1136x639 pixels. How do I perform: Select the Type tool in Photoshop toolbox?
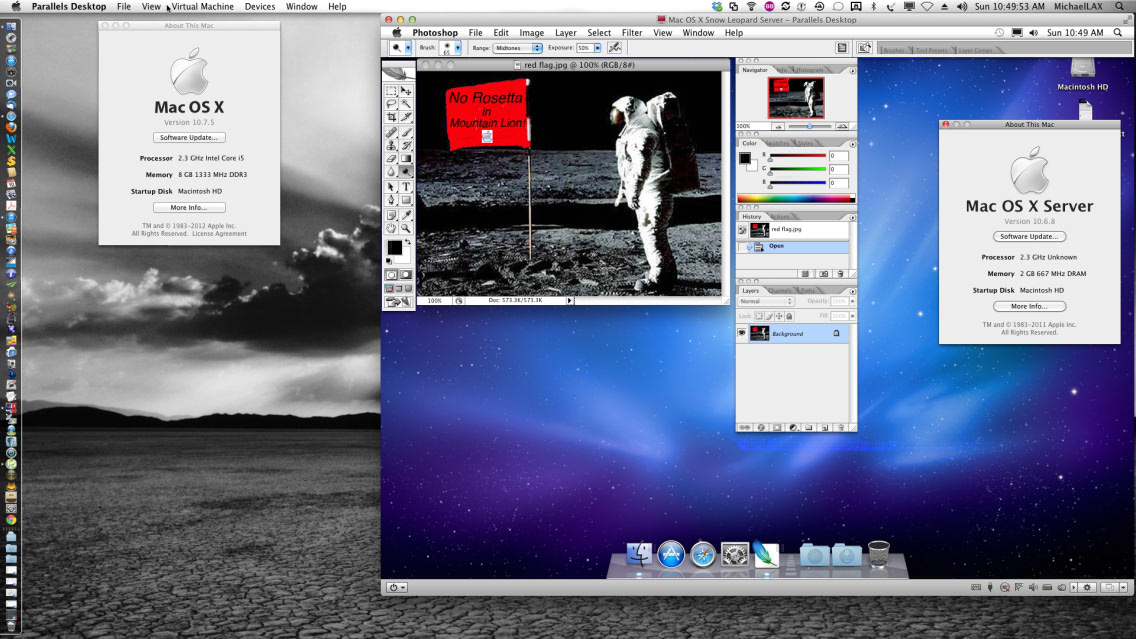406,187
